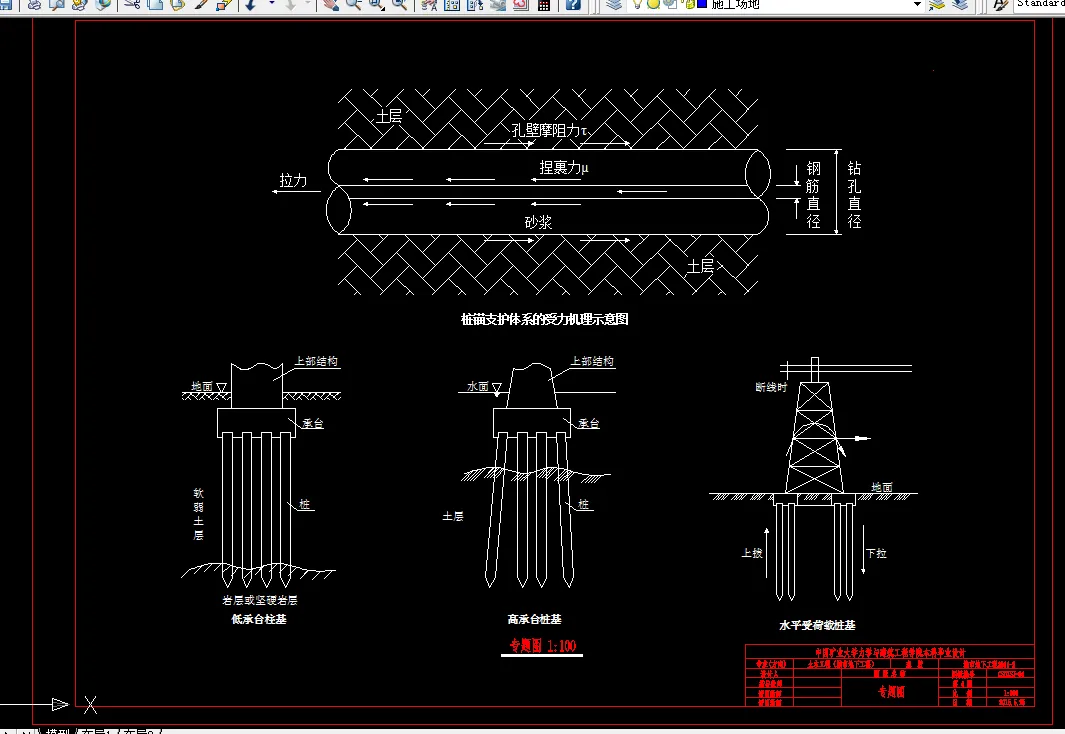Click the Help question mark icon

[573, 4]
